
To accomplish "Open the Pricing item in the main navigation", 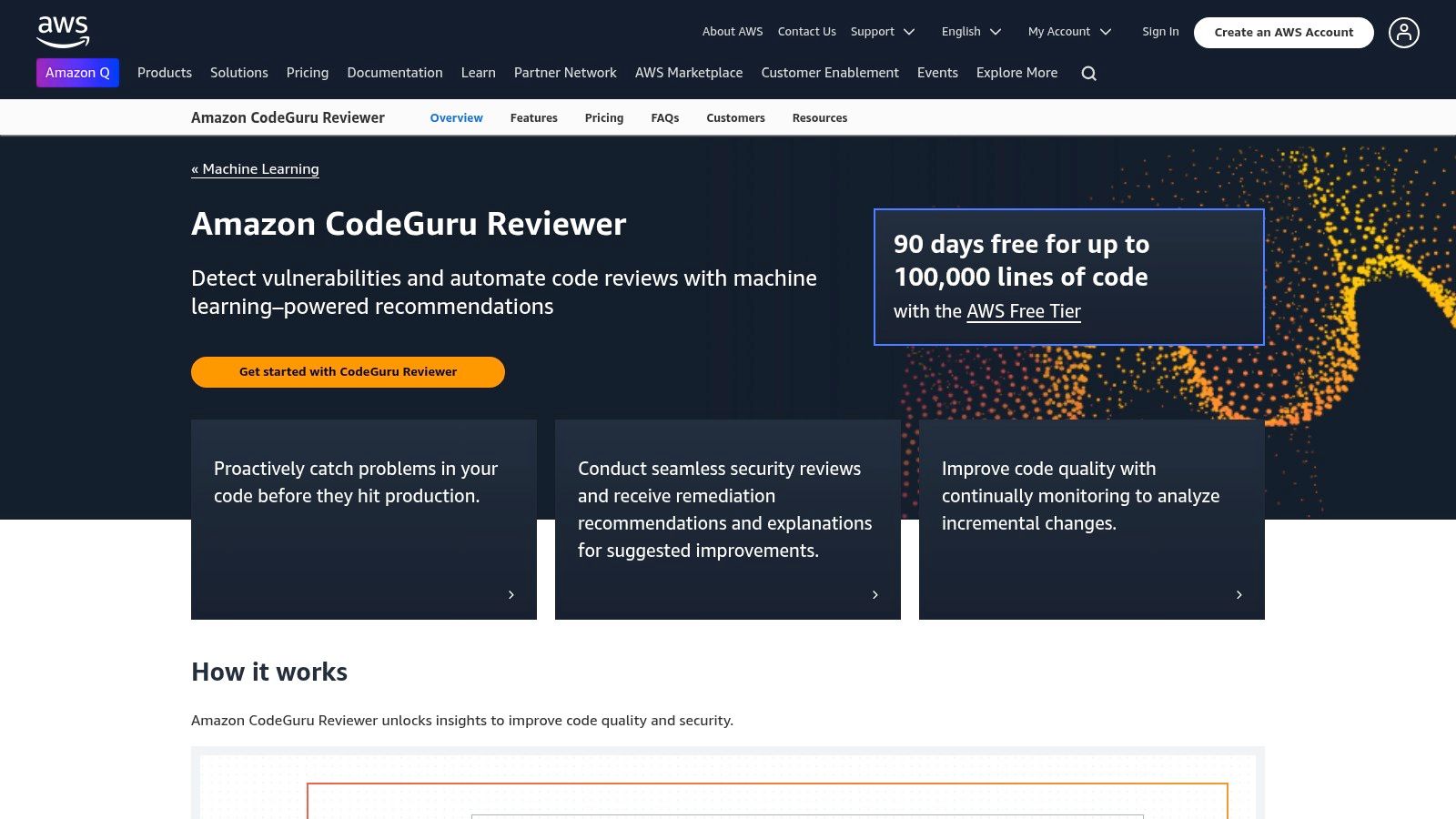I will 308,73.
